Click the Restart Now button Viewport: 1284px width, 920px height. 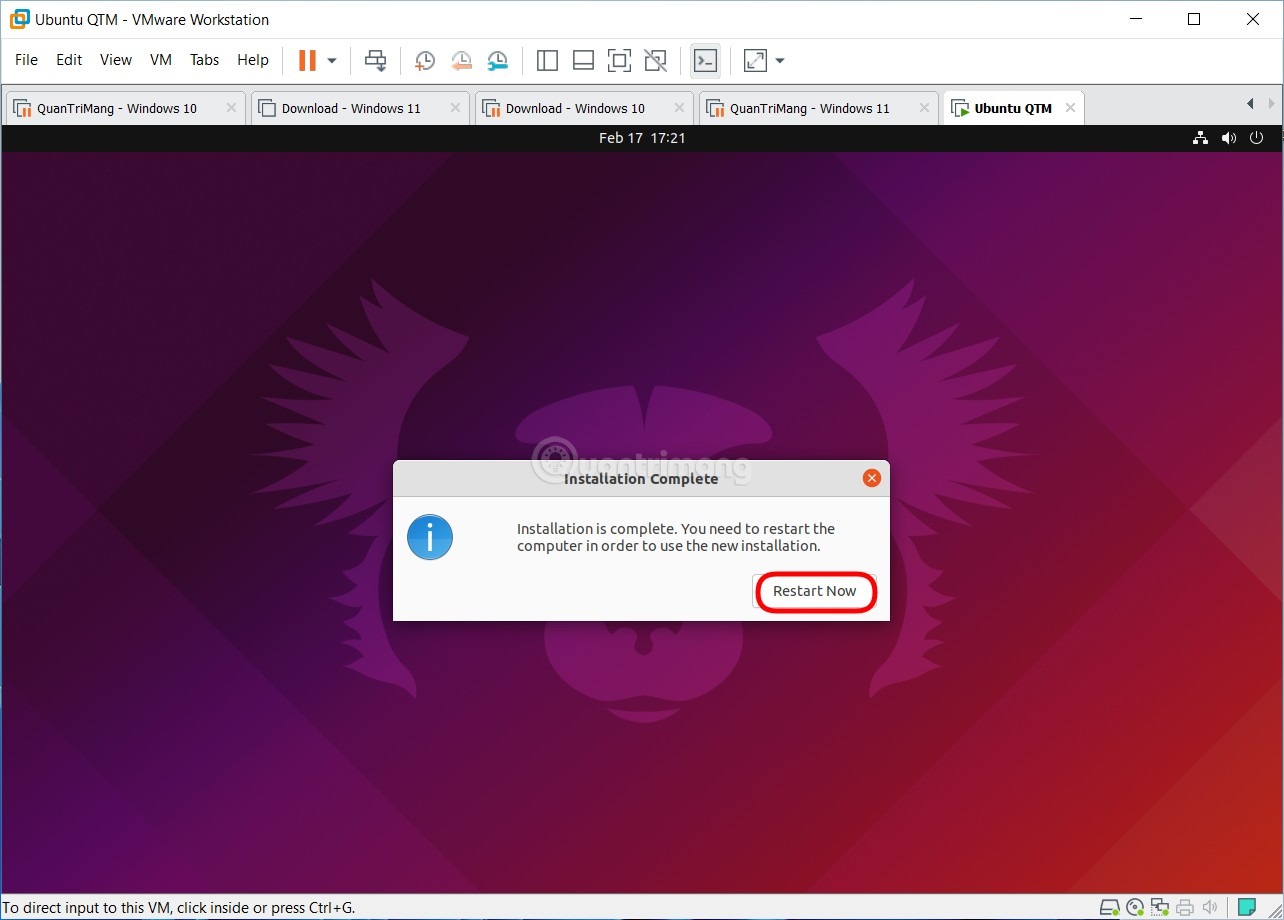point(815,591)
